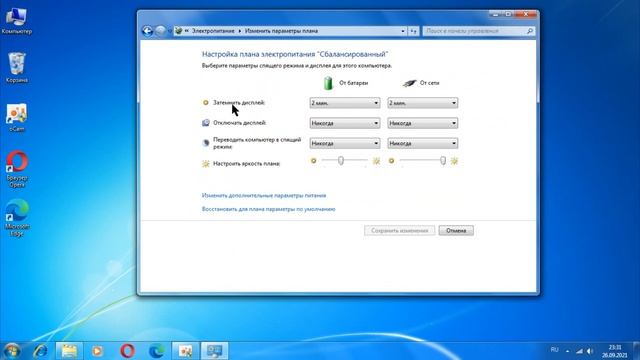
Task: Click the Control Panel taskbar button
Action: (215, 351)
